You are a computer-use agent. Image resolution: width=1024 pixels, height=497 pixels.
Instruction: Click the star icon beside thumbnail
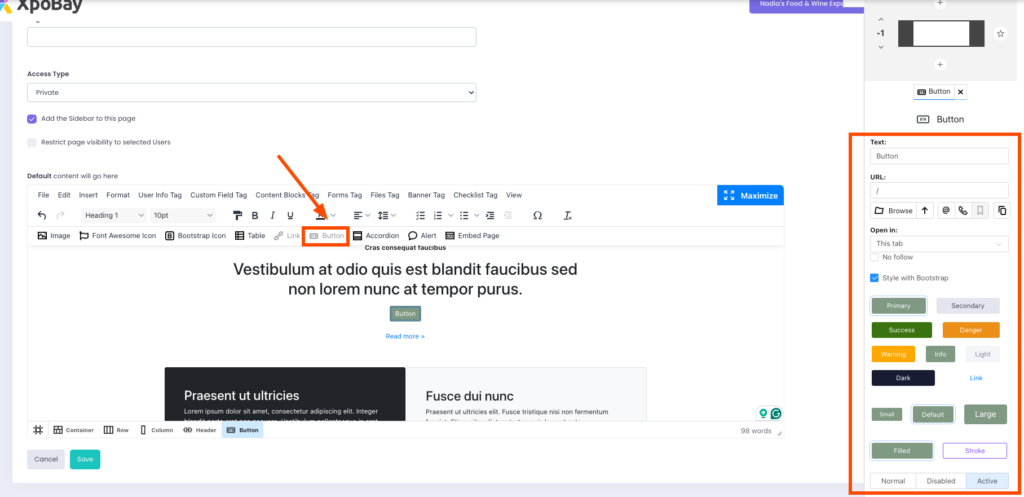(1000, 34)
